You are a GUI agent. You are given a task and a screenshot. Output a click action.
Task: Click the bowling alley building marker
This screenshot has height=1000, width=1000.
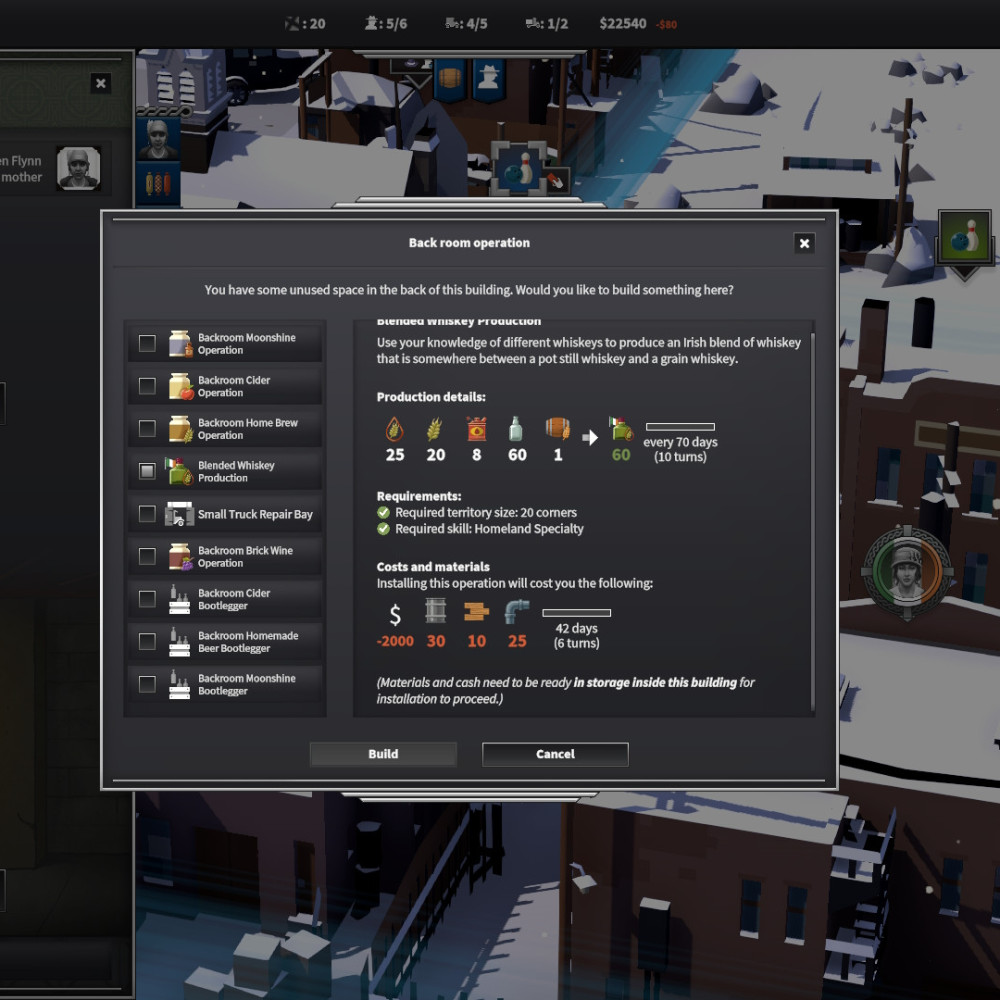pos(519,166)
